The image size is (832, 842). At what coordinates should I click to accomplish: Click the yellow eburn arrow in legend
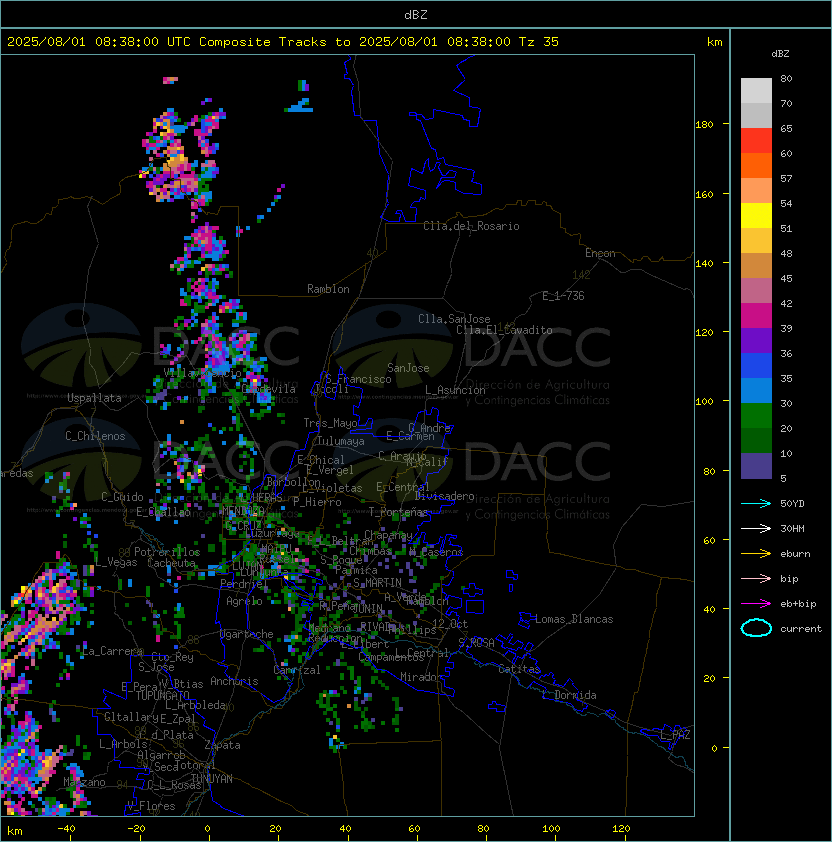756,554
